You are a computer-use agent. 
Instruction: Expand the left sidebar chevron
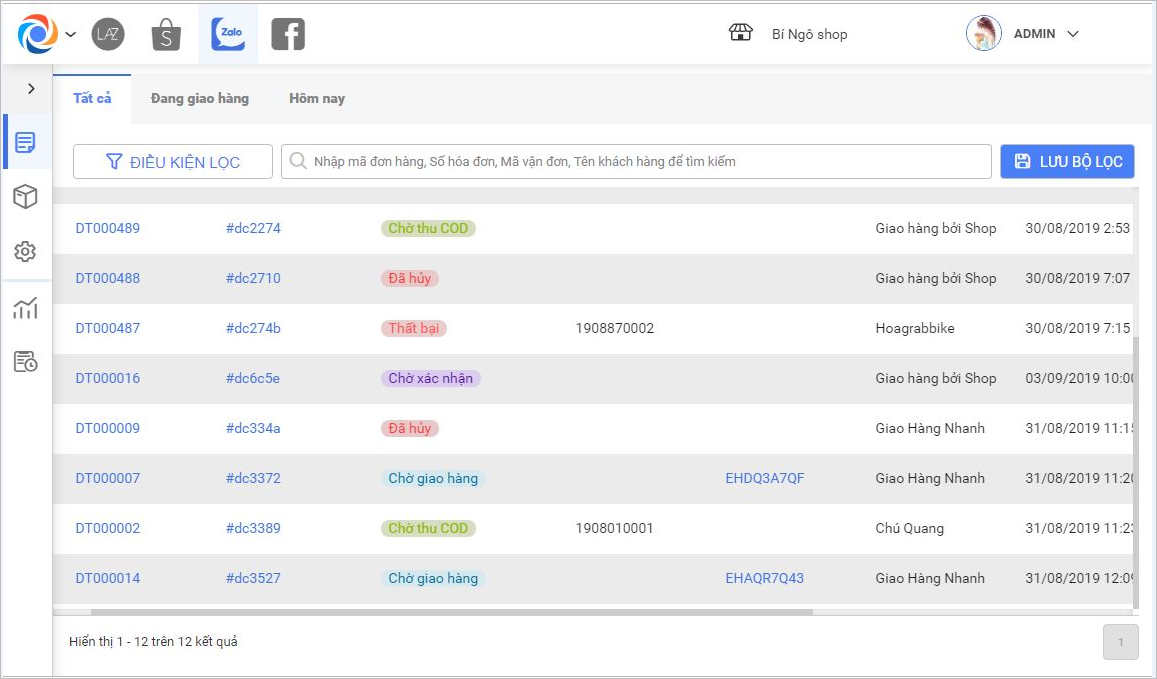[31, 89]
